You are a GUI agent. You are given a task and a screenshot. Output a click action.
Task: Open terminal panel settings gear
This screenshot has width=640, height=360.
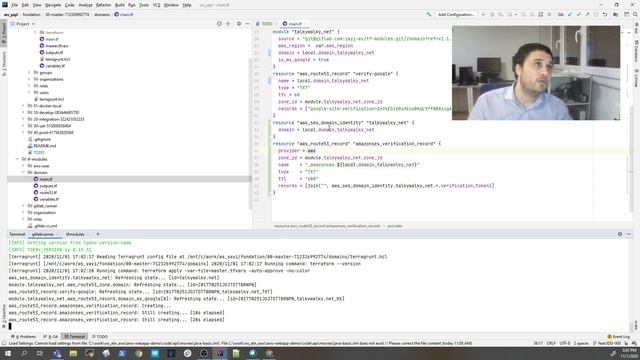click(620, 234)
